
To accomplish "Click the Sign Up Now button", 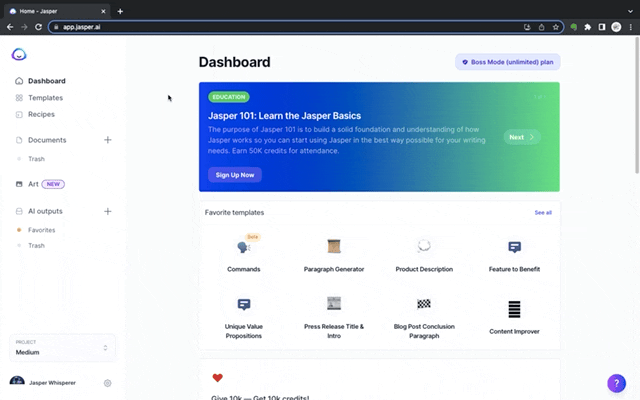I will 235,174.
